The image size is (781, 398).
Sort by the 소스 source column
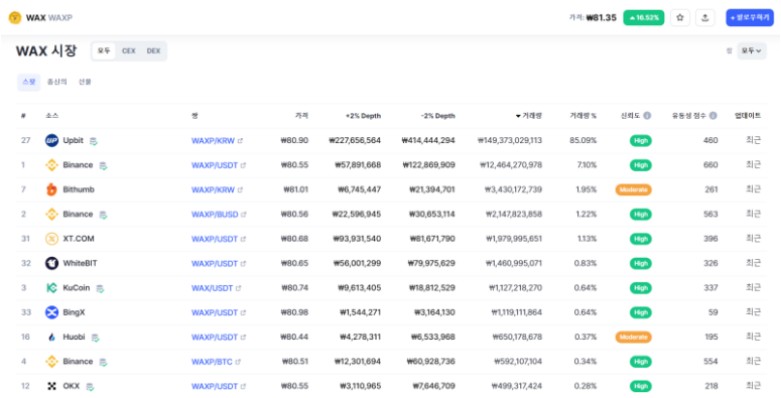(x=52, y=116)
